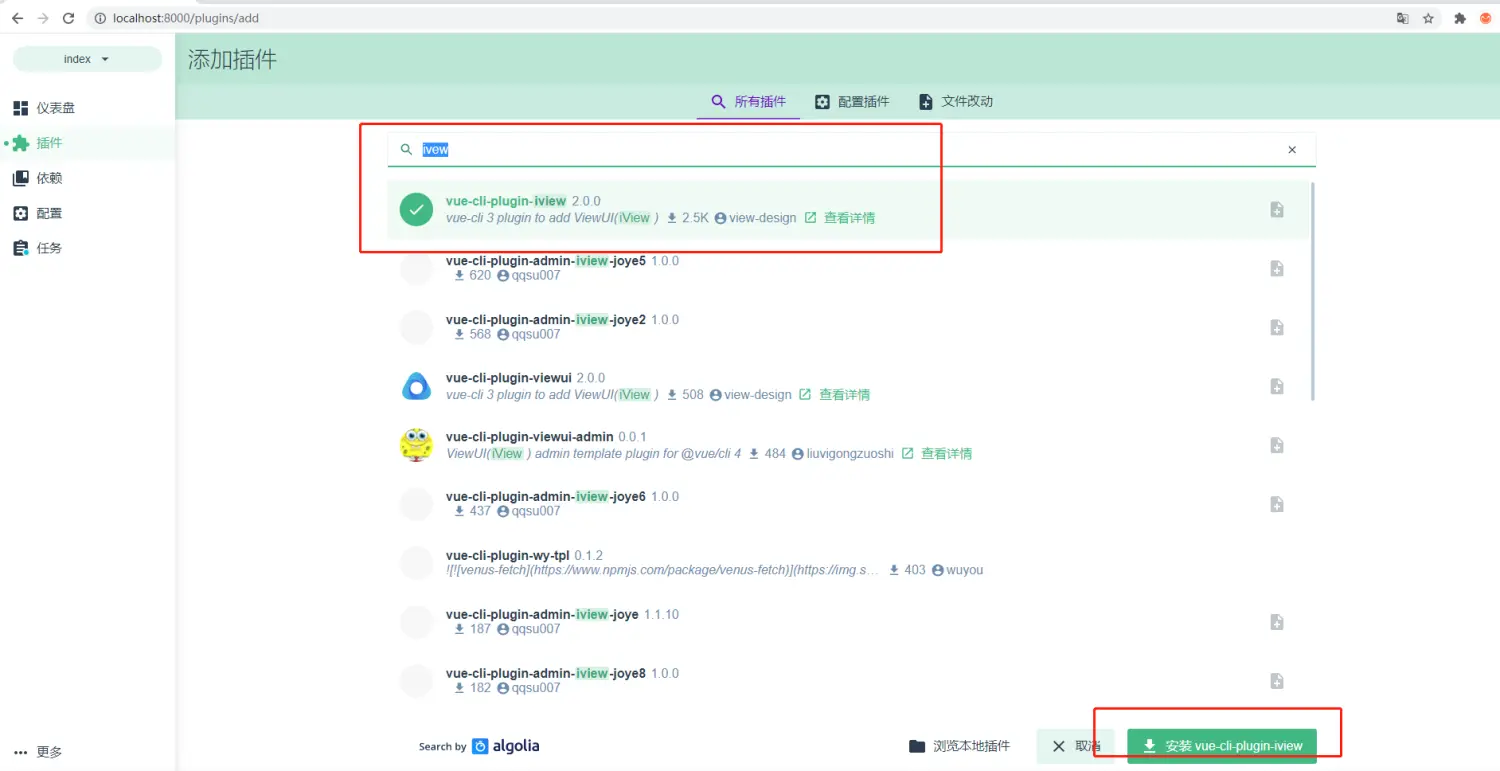The image size is (1500, 771).
Task: Go back with the browser back arrow
Action: tap(17, 18)
